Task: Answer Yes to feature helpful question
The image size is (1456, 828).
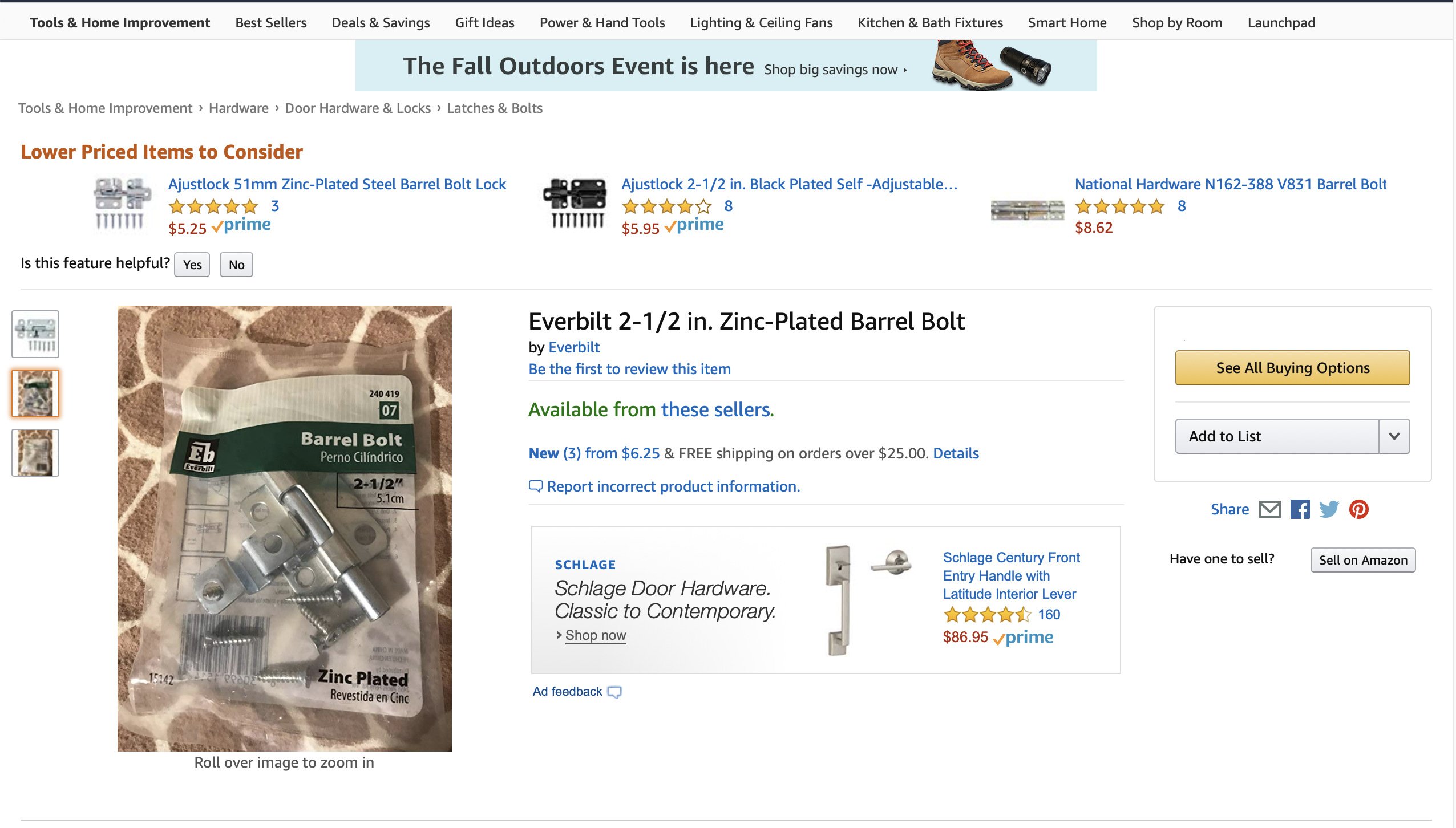Action: (192, 265)
